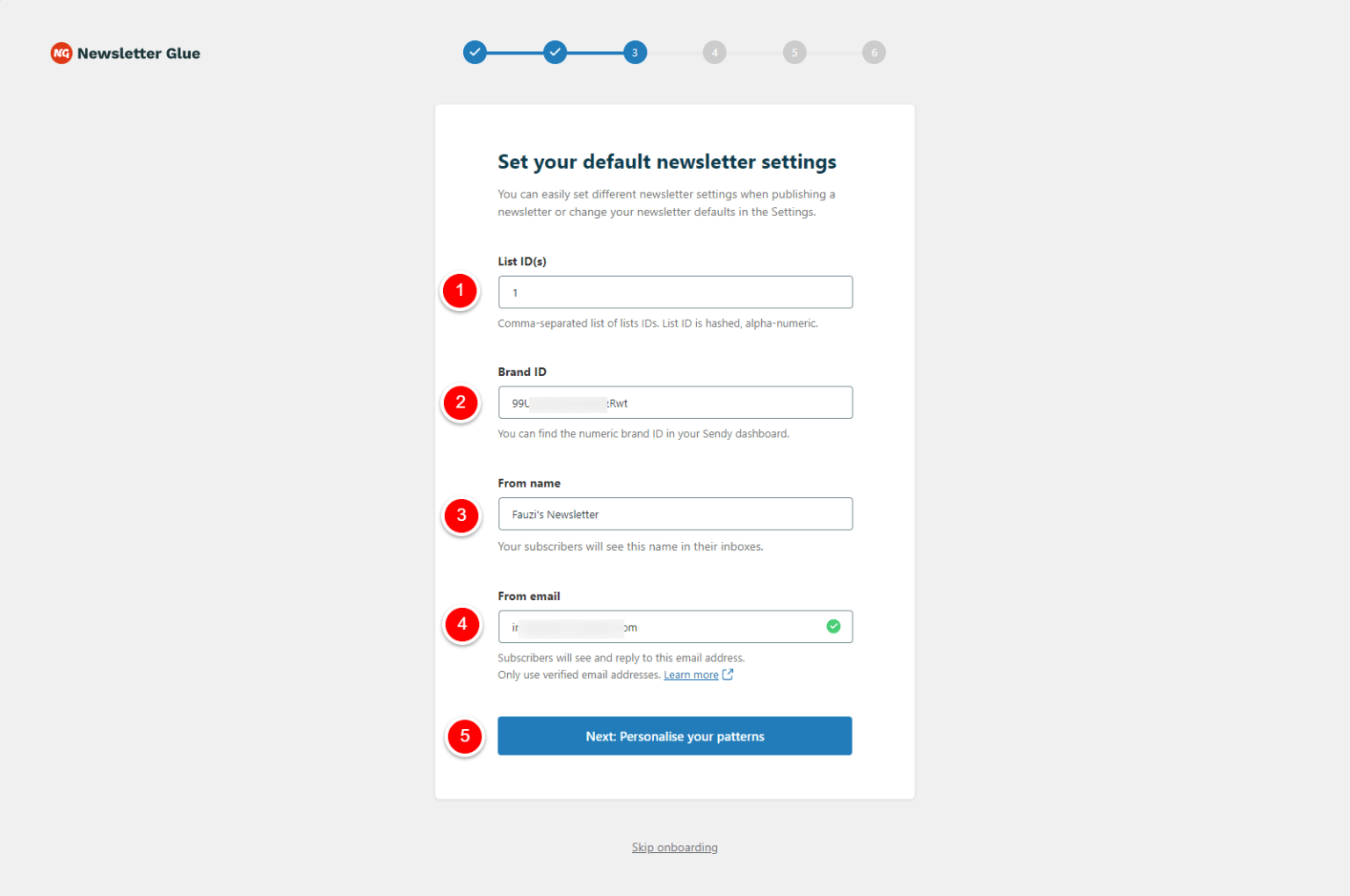The width and height of the screenshot is (1350, 896).
Task: Click the red badge numbered 1
Action: coord(460,291)
